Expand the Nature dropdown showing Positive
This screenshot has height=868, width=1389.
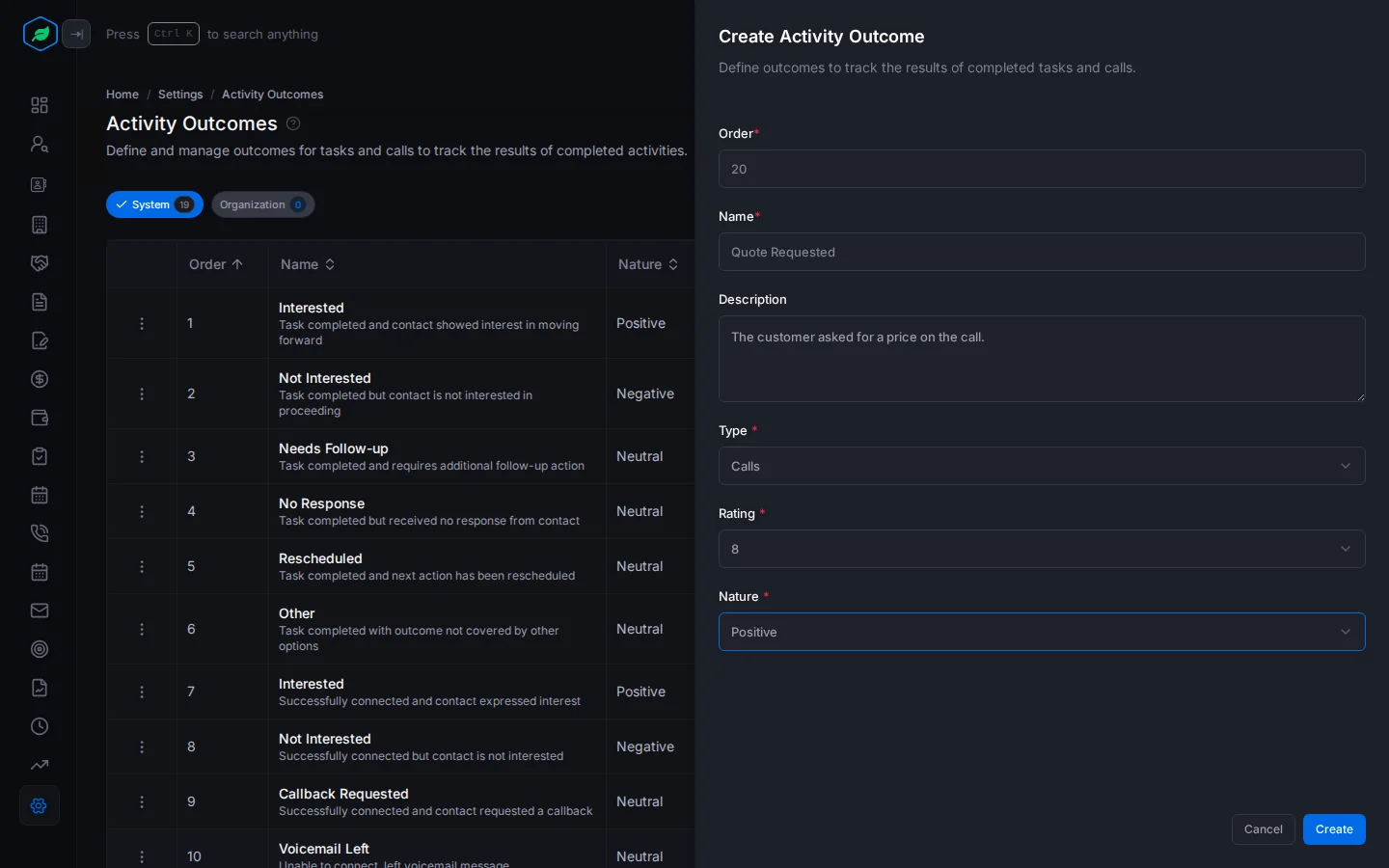[1042, 632]
